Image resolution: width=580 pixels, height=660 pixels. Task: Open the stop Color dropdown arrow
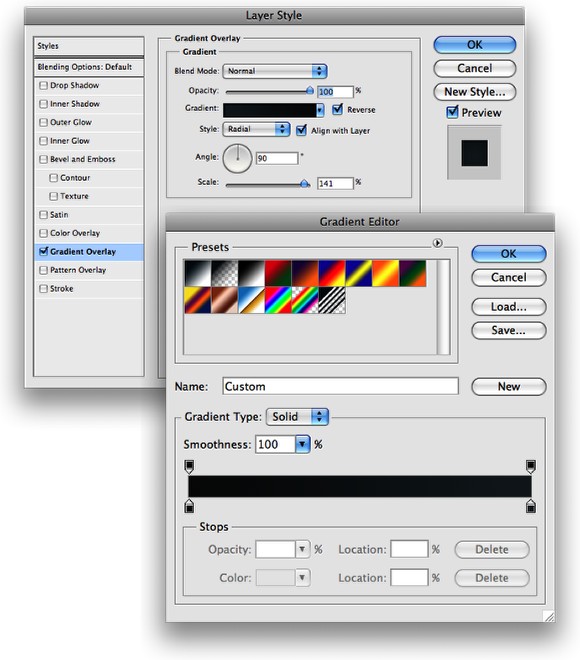302,578
